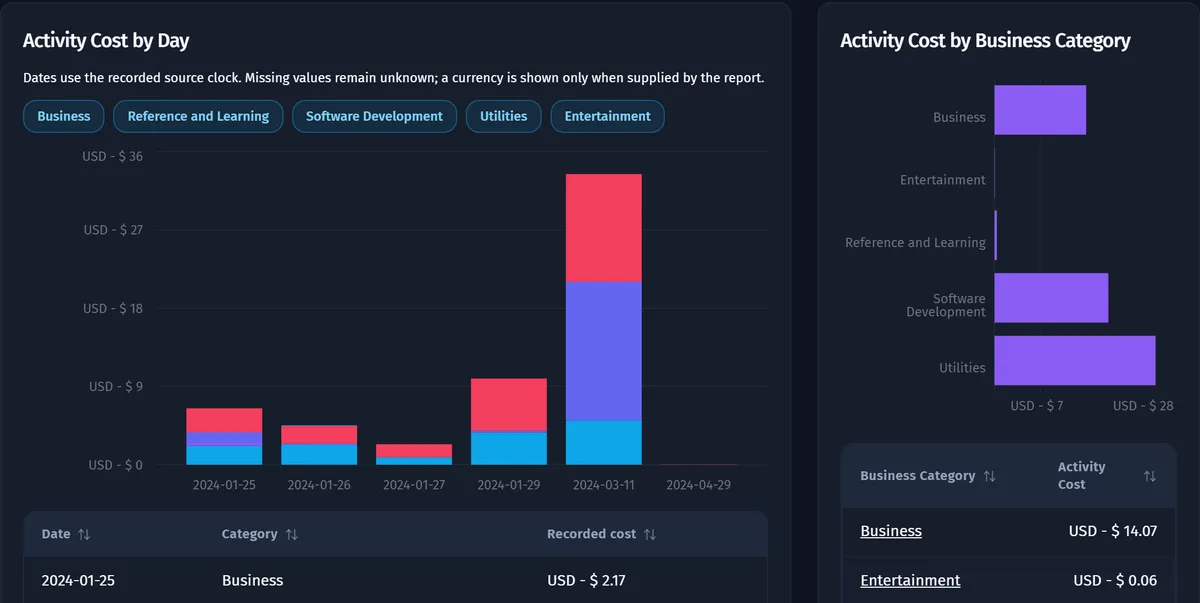The width and height of the screenshot is (1200, 603).
Task: Click the 'Software Development' chart axis label
Action: 946,305
